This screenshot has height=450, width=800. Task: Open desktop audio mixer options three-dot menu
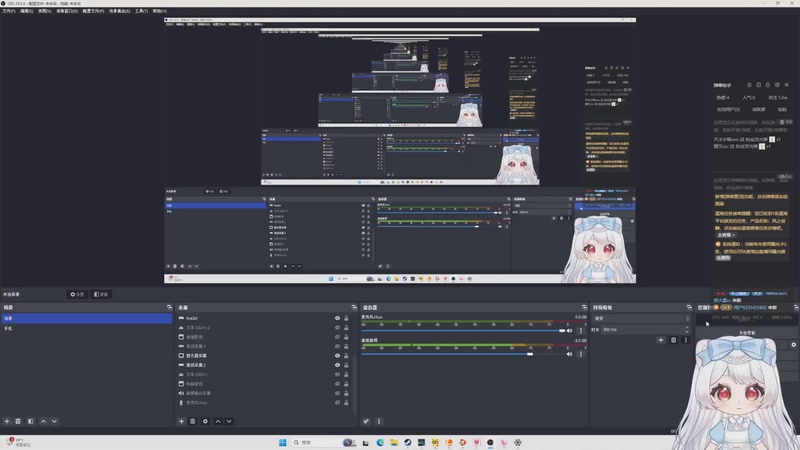pyautogui.click(x=581, y=354)
